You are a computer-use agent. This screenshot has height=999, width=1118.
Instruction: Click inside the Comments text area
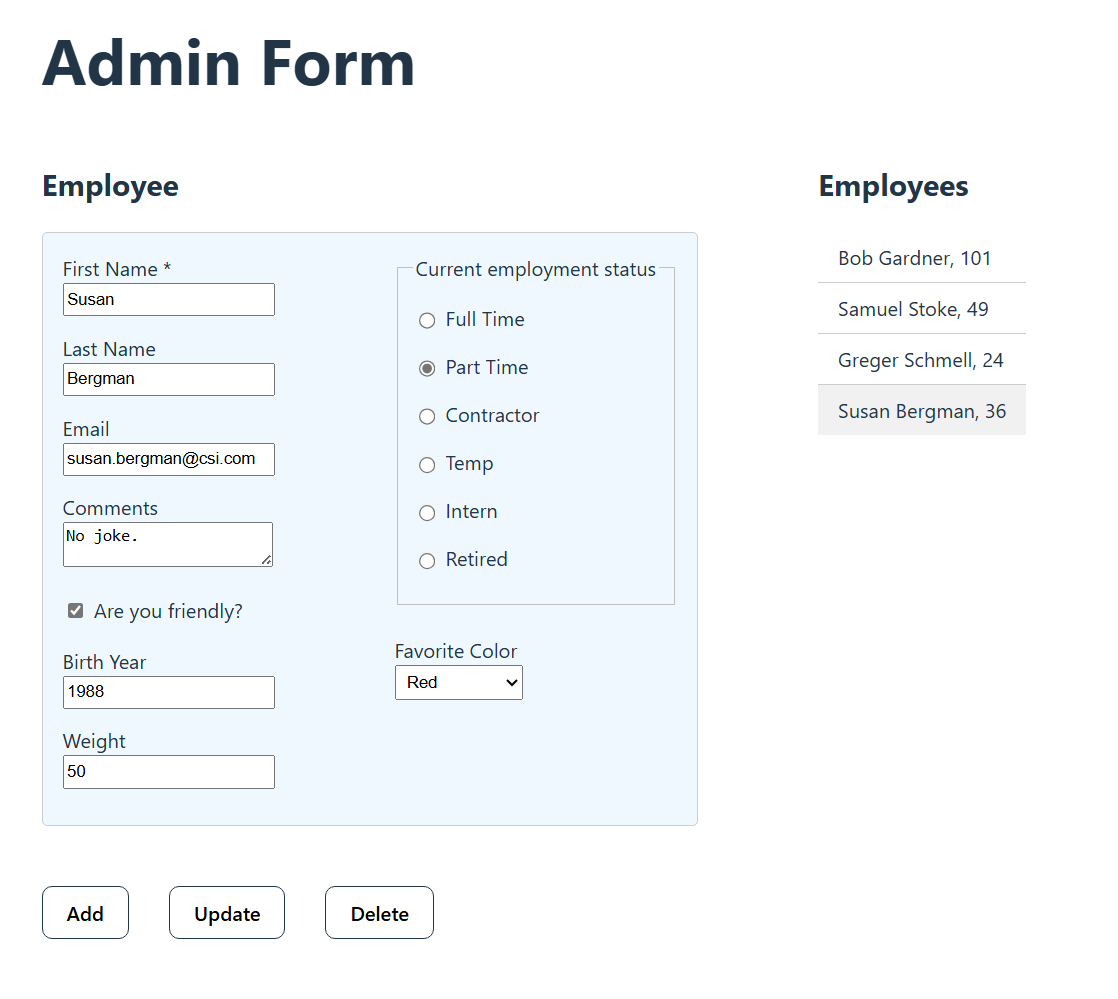tap(167, 544)
